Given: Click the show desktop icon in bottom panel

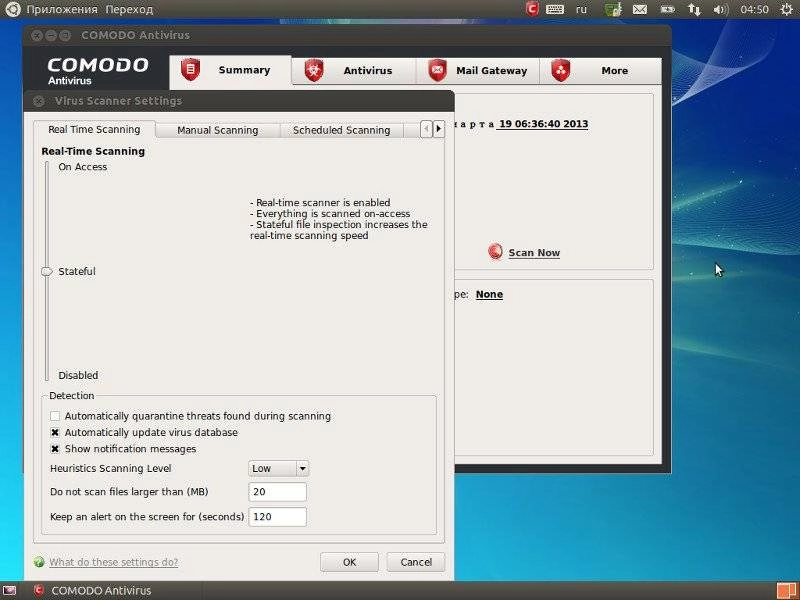Looking at the screenshot, I should point(9,591).
